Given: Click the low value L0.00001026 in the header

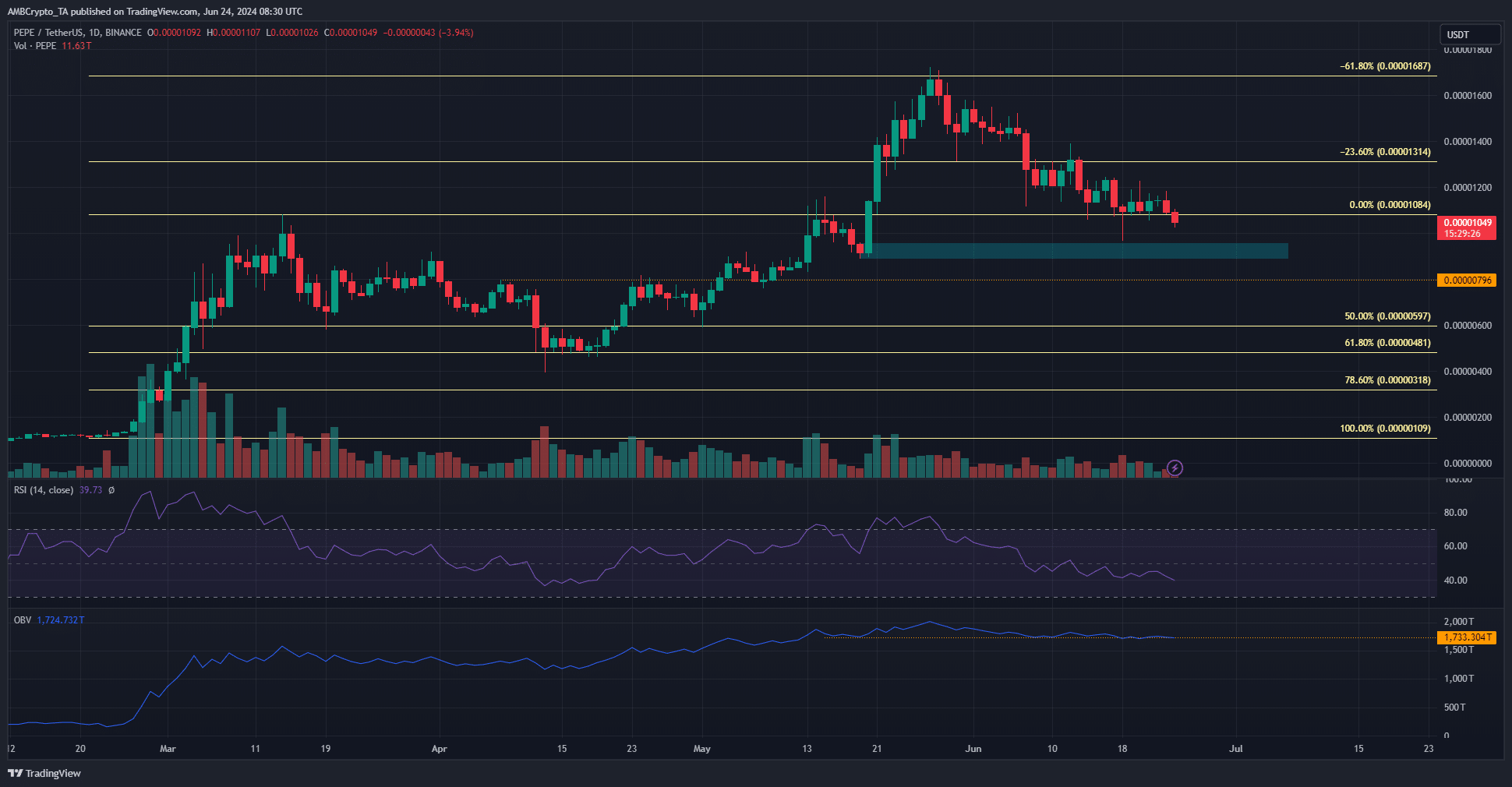Looking at the screenshot, I should [292, 33].
